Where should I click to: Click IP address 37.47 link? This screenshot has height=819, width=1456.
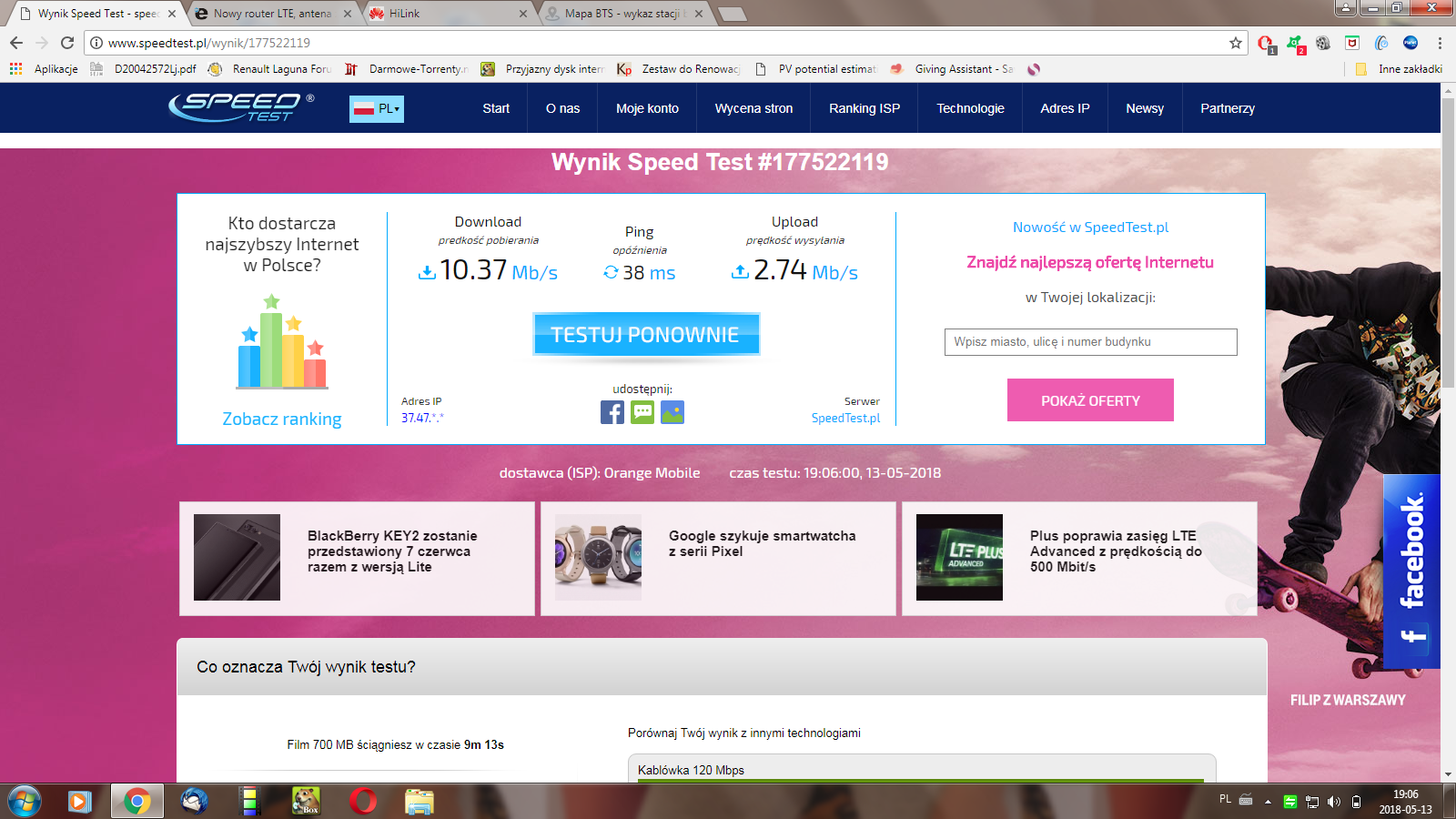[x=422, y=418]
